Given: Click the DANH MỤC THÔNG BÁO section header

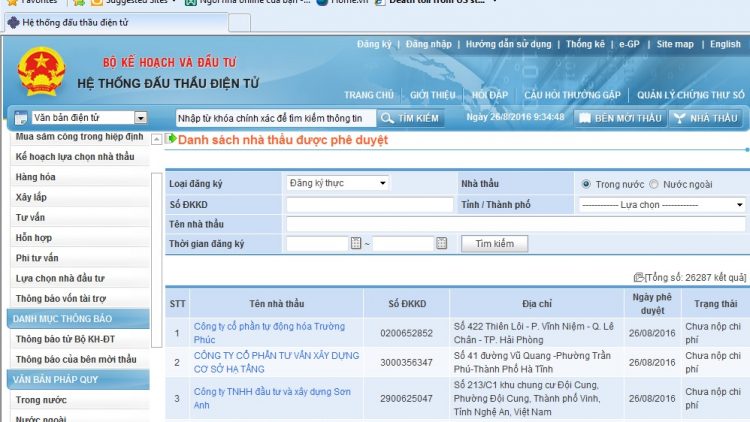Looking at the screenshot, I should 78,319.
